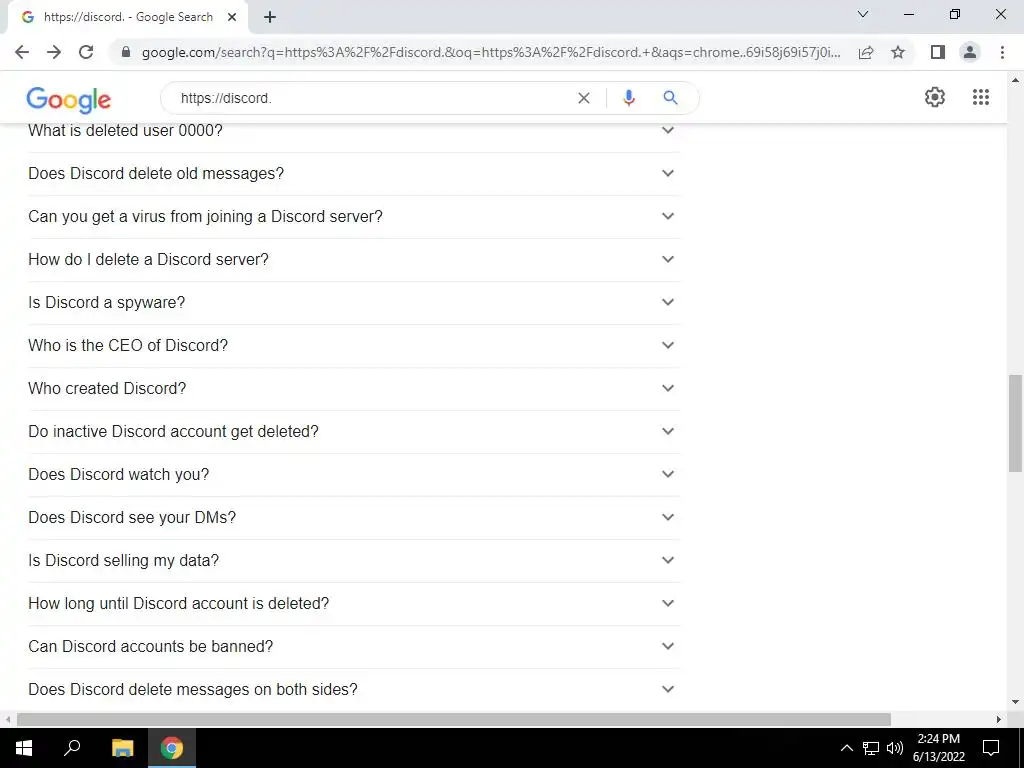This screenshot has width=1024, height=768.
Task: Expand 'Do inactive Discord account get deleted?'
Action: (353, 432)
